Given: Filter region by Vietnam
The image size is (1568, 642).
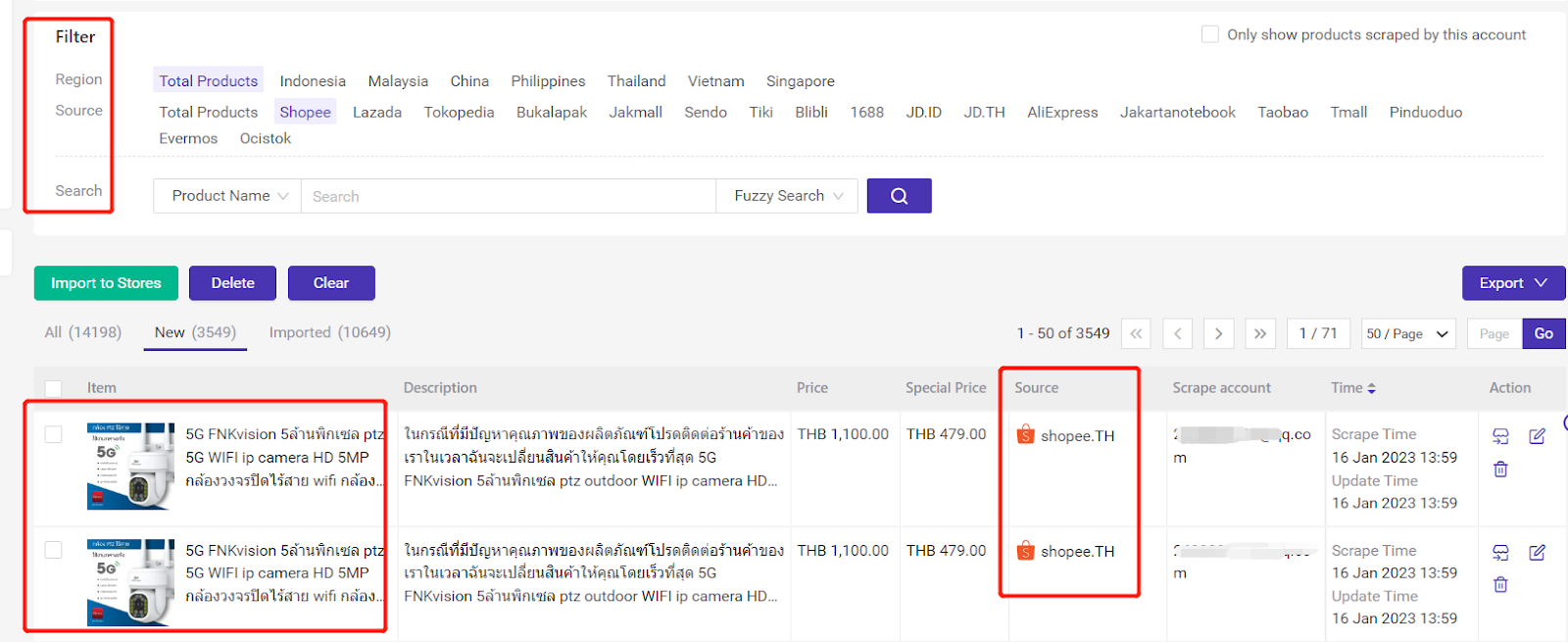Looking at the screenshot, I should pyautogui.click(x=715, y=81).
